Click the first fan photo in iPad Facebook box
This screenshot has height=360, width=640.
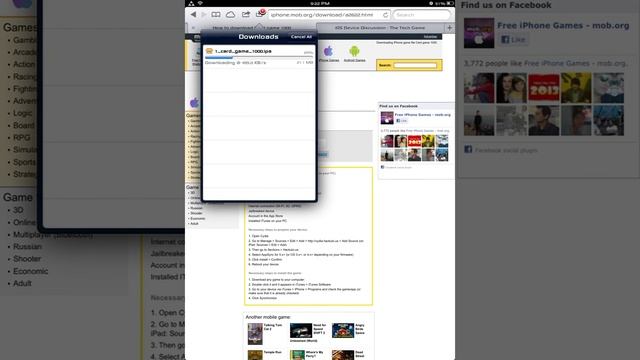tap(387, 141)
